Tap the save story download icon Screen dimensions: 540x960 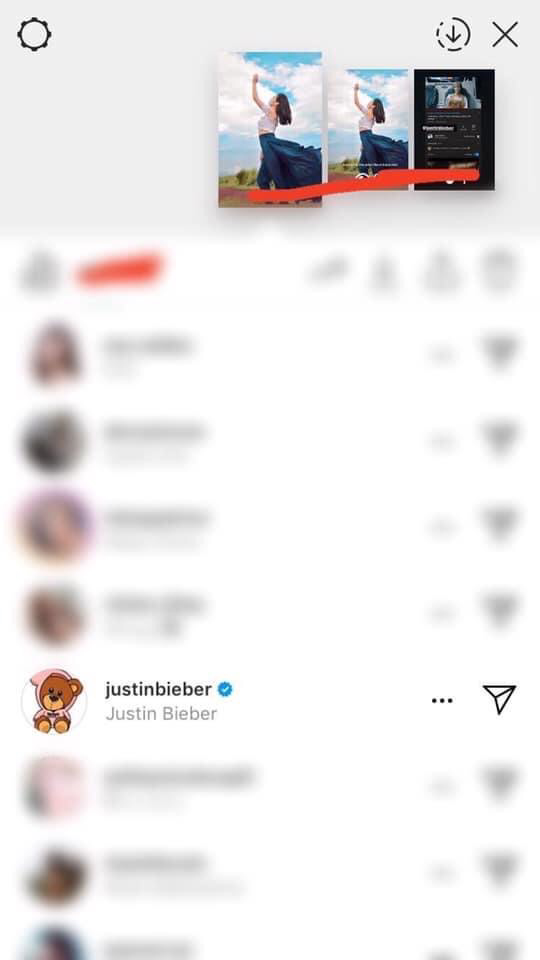click(x=453, y=34)
